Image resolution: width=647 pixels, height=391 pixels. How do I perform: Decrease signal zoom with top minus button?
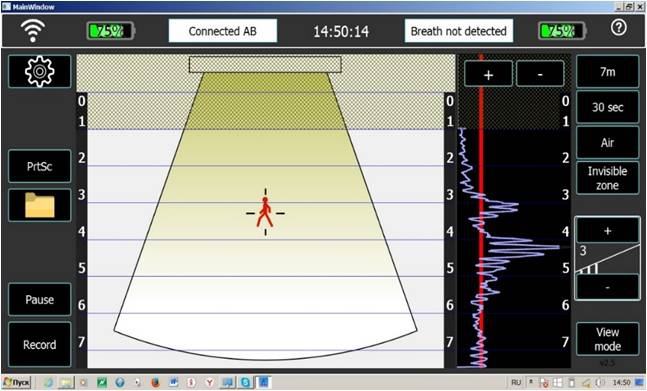coord(540,74)
